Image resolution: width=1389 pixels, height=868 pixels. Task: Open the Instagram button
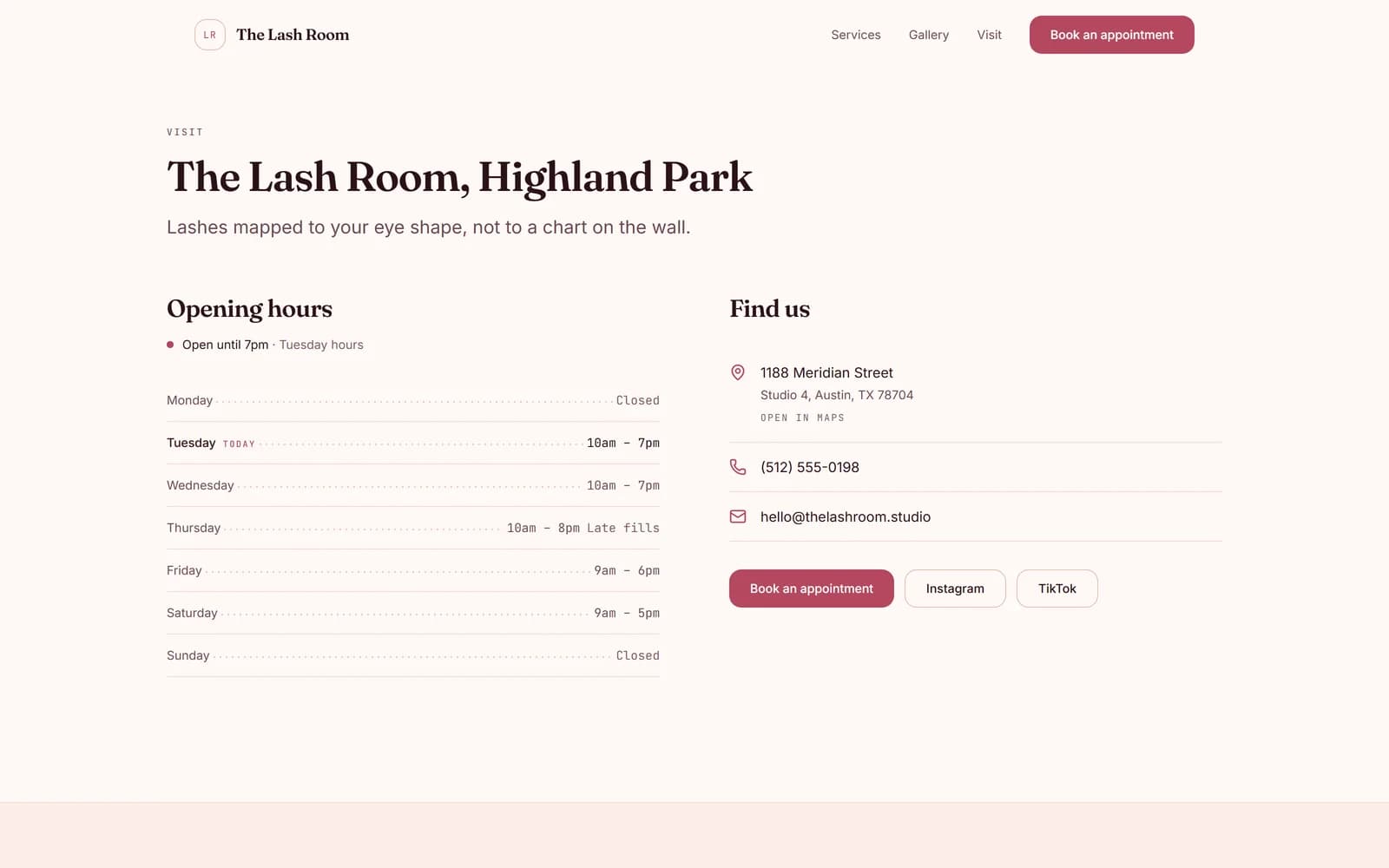click(955, 589)
